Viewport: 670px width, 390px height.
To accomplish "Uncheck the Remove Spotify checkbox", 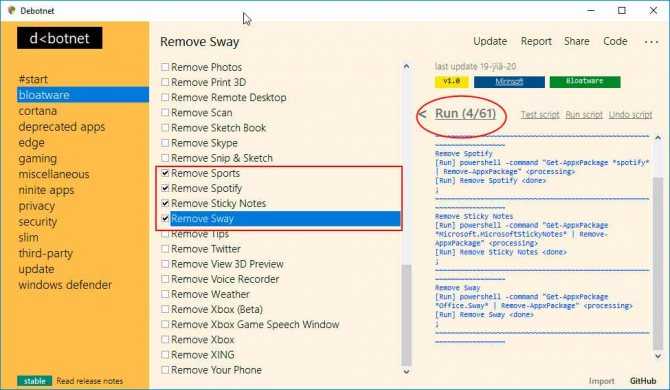I will [165, 188].
